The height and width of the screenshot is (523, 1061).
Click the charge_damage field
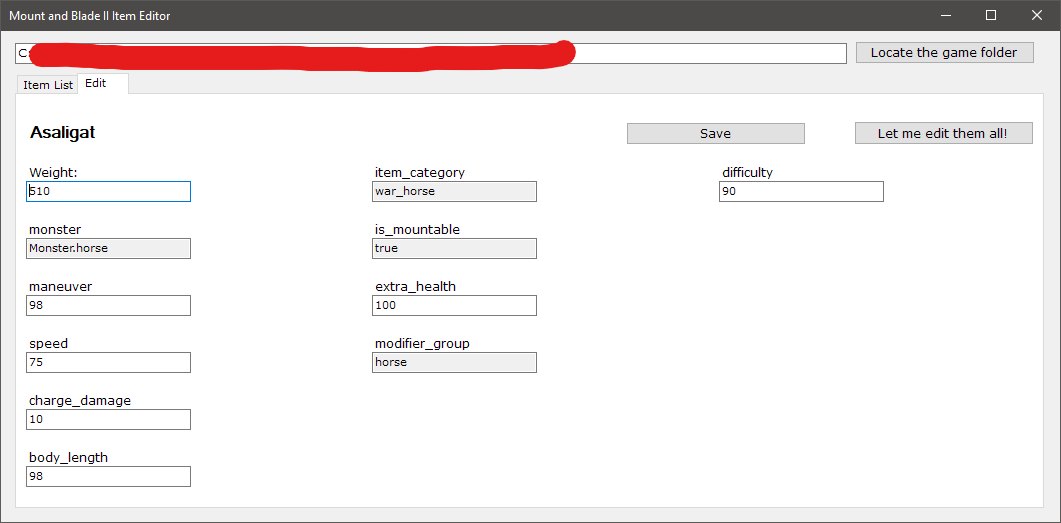point(109,419)
